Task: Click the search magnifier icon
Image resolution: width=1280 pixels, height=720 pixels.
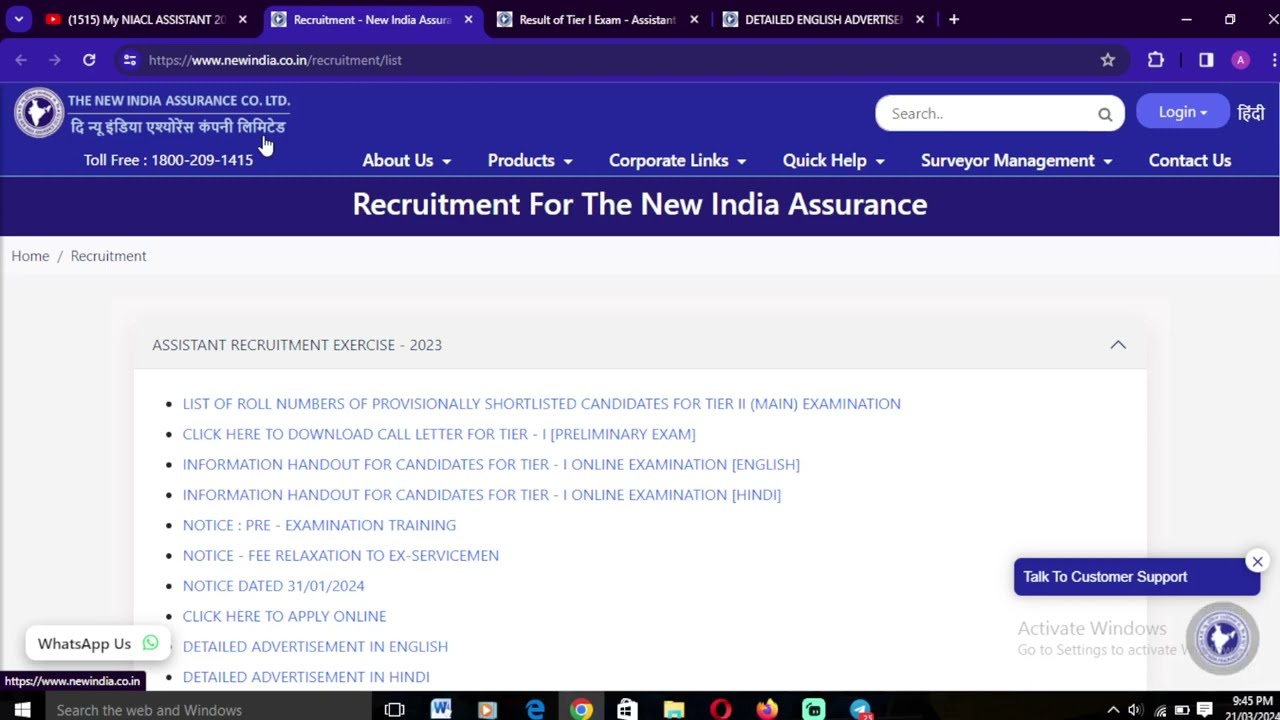Action: point(1105,114)
